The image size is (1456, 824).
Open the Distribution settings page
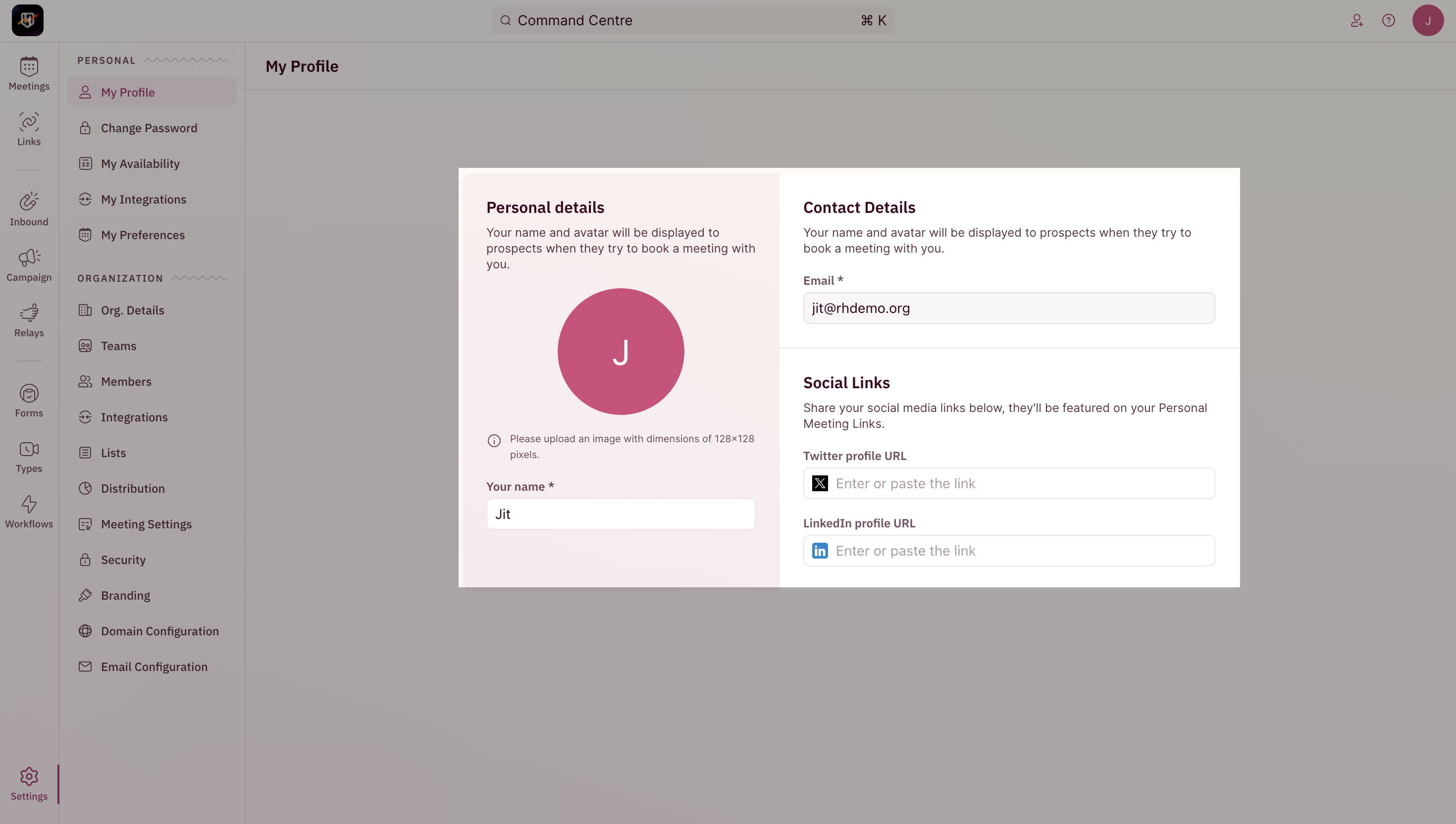pyautogui.click(x=152, y=488)
